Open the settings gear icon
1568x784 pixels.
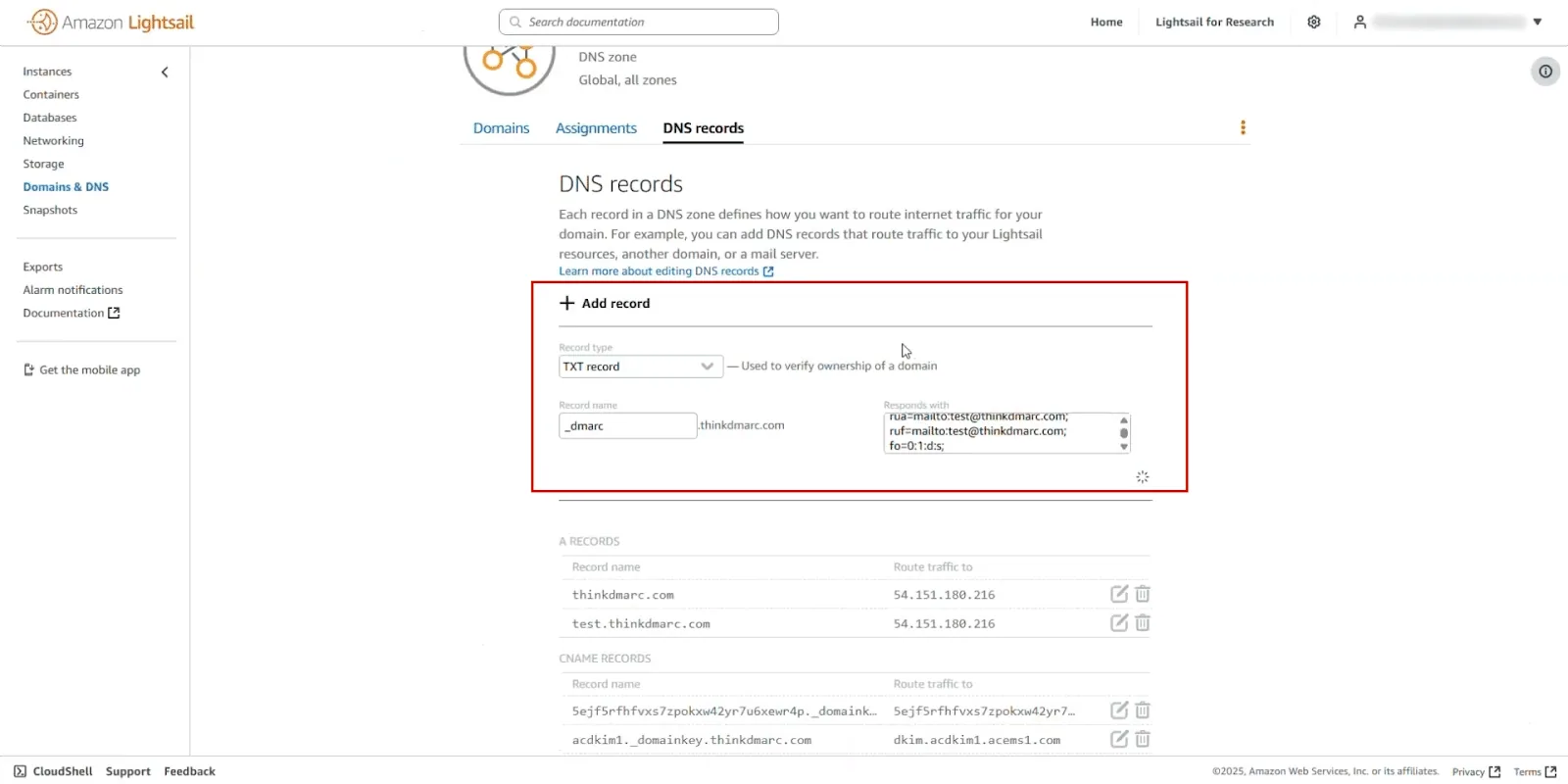coord(1314,22)
